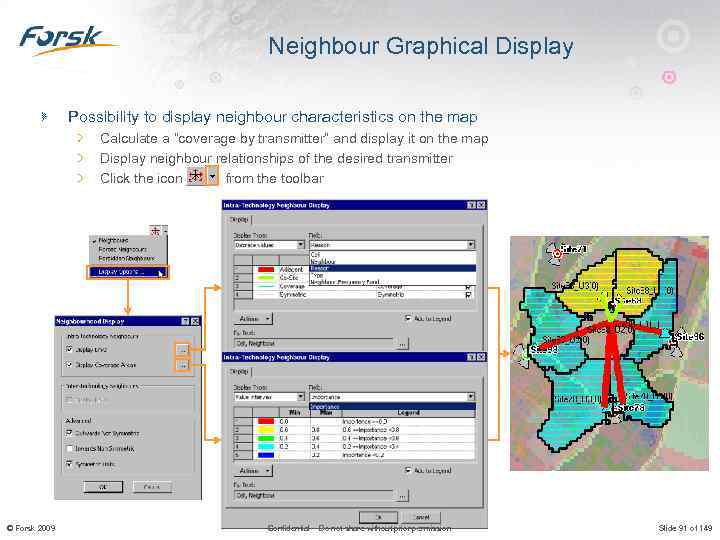Toggle 'Add to Legend' in Value intervals dialog

click(408, 470)
